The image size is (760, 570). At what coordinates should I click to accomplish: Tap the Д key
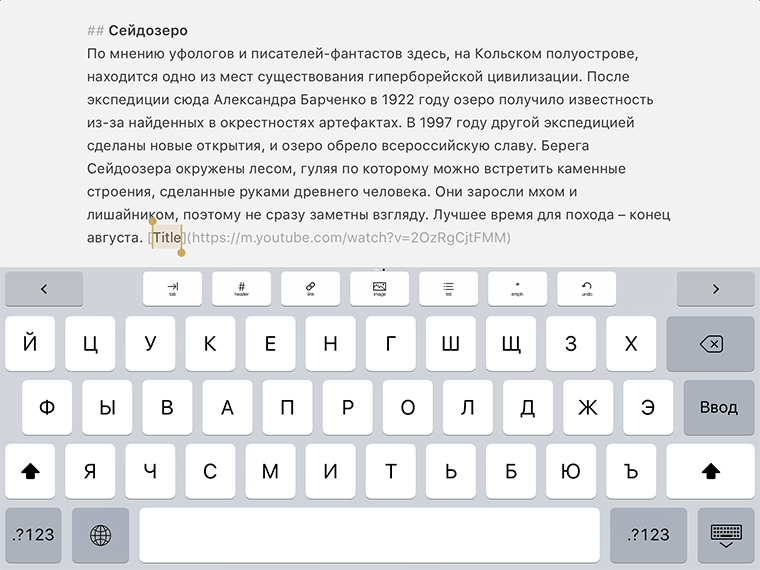(528, 408)
